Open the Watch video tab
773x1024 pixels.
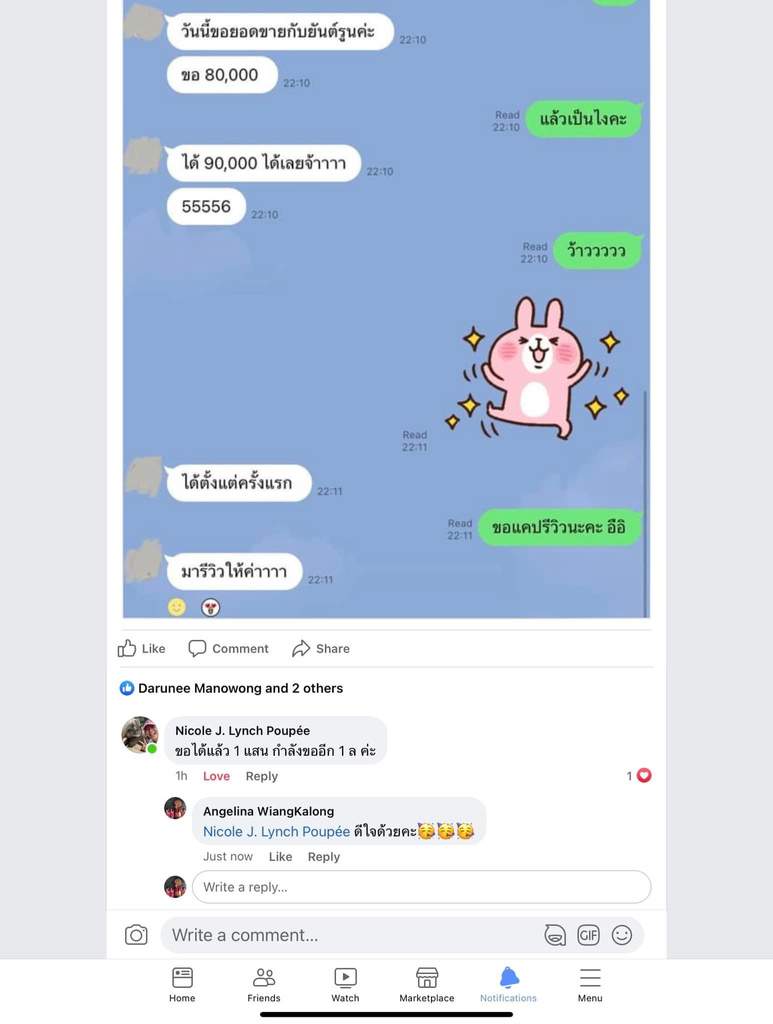point(345,984)
